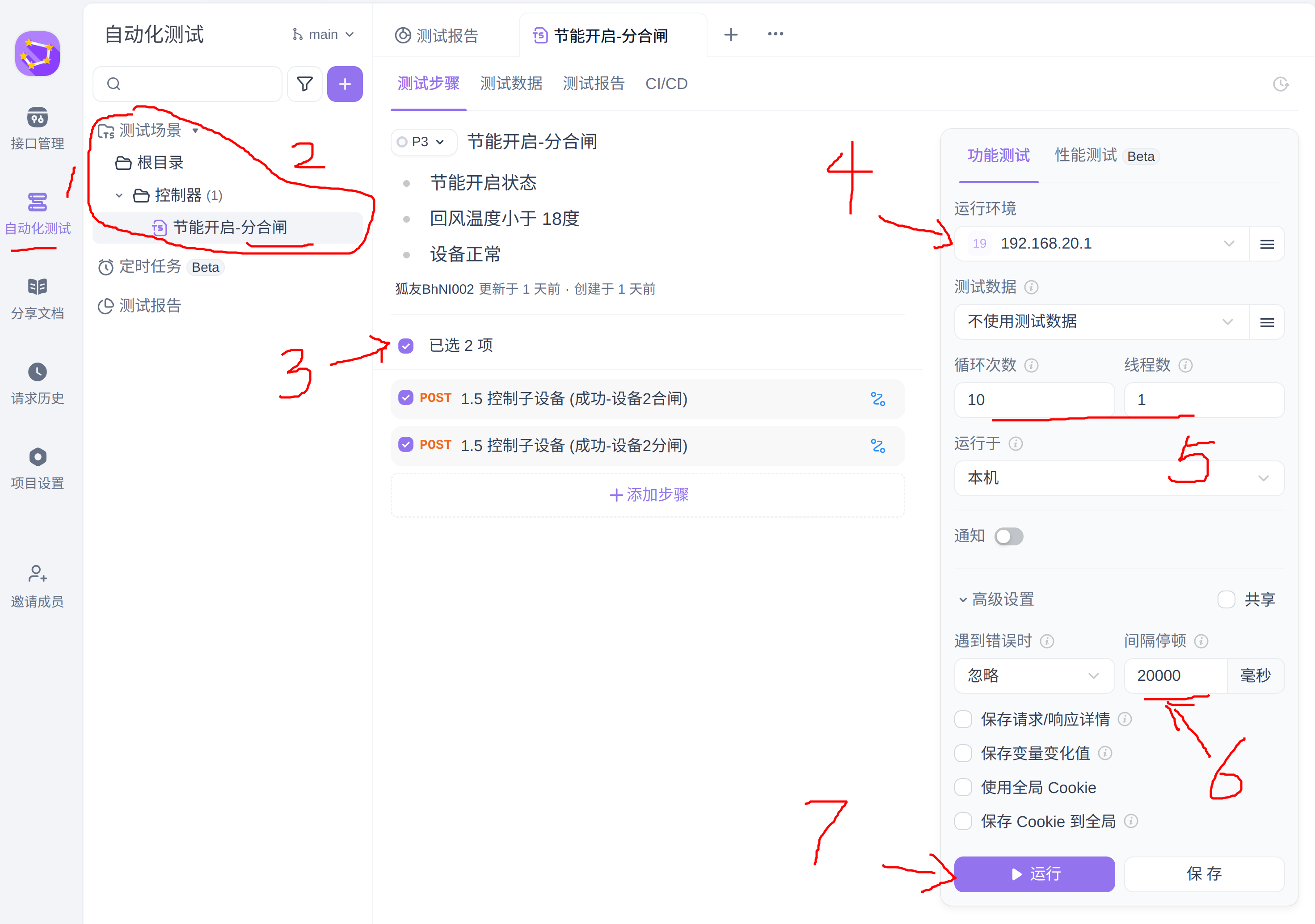Enable 保存请求/响应详情 checkbox

963,719
